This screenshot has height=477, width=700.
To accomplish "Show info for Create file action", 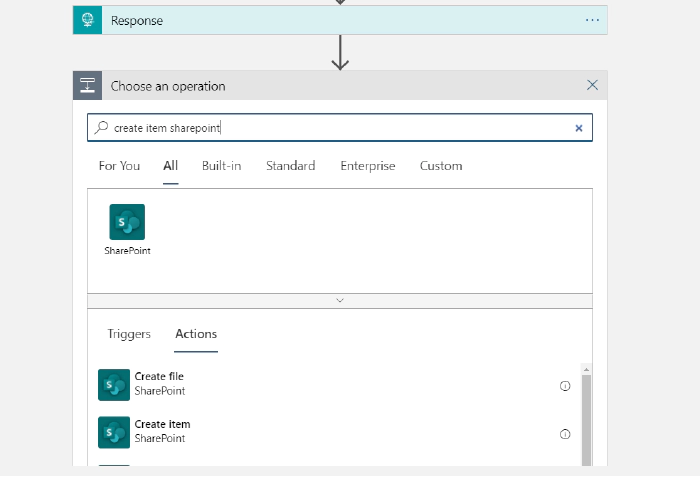I will click(565, 386).
